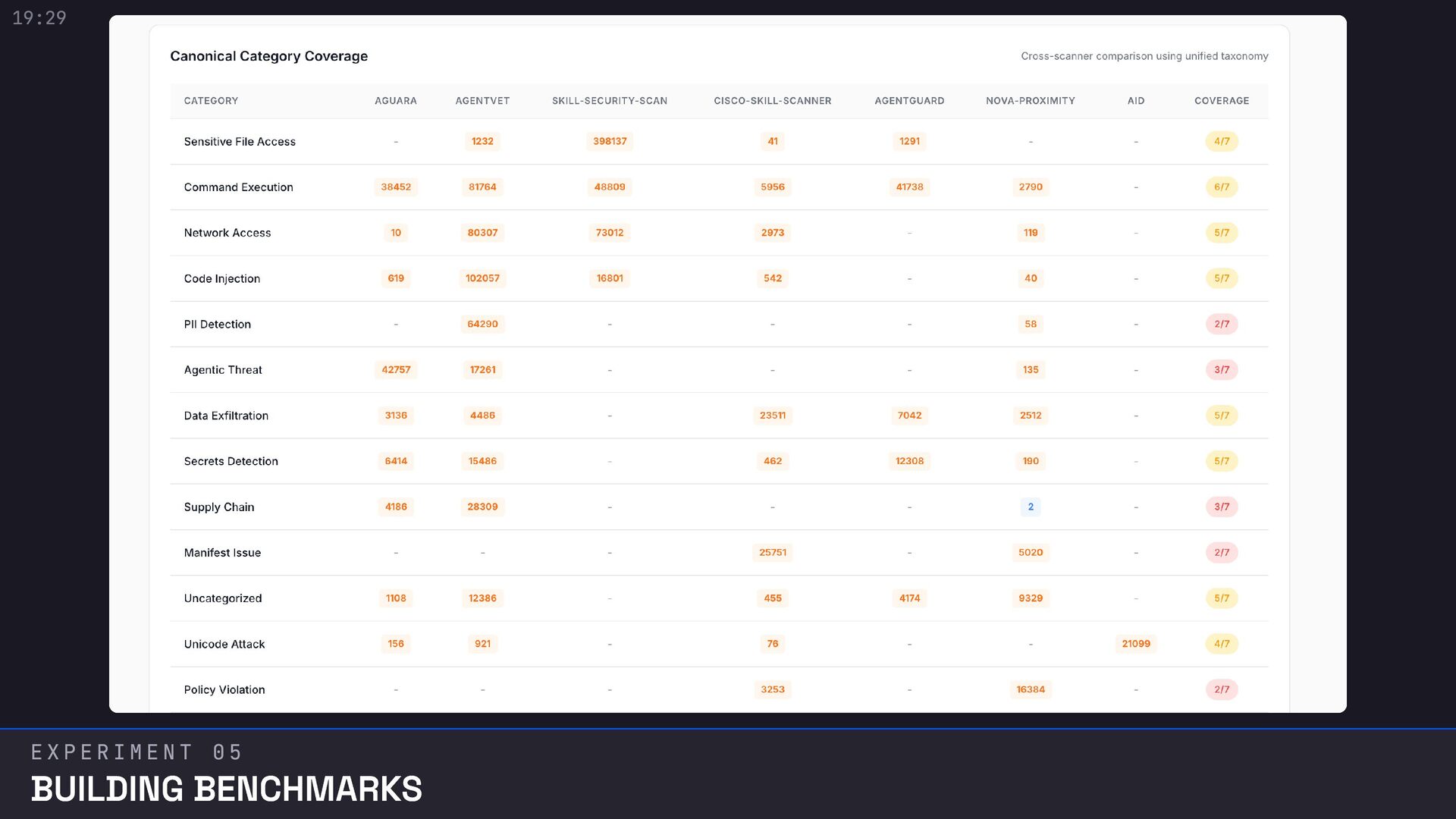Click the 102057 Code Injection badge
The image size is (1456, 819).
[x=482, y=278]
